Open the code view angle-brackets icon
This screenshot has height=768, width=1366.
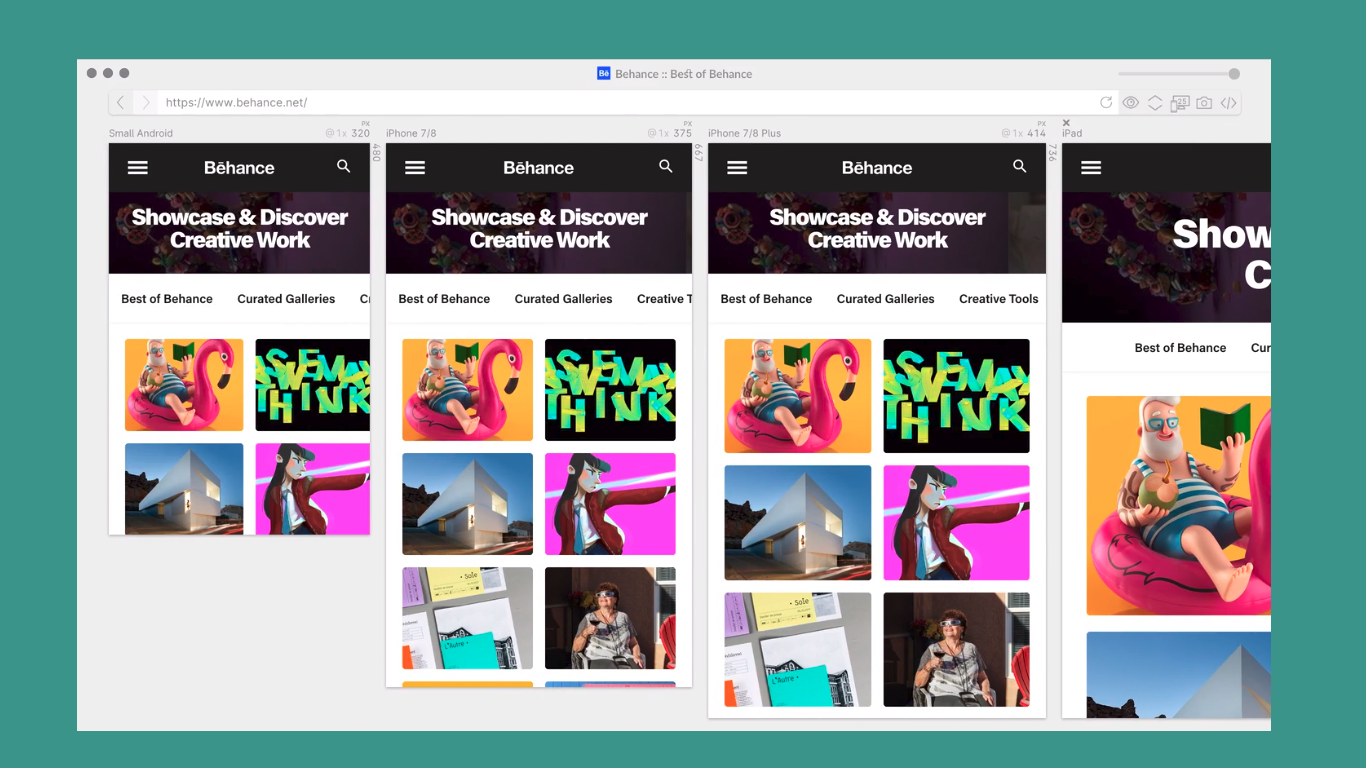tap(1229, 103)
